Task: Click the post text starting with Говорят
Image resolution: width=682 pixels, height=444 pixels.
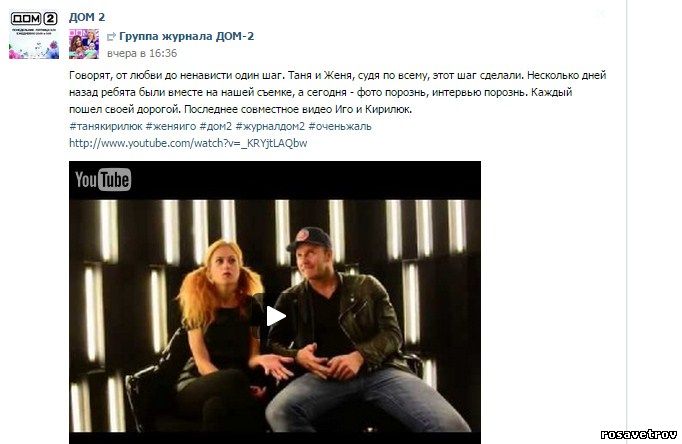Action: (338, 92)
